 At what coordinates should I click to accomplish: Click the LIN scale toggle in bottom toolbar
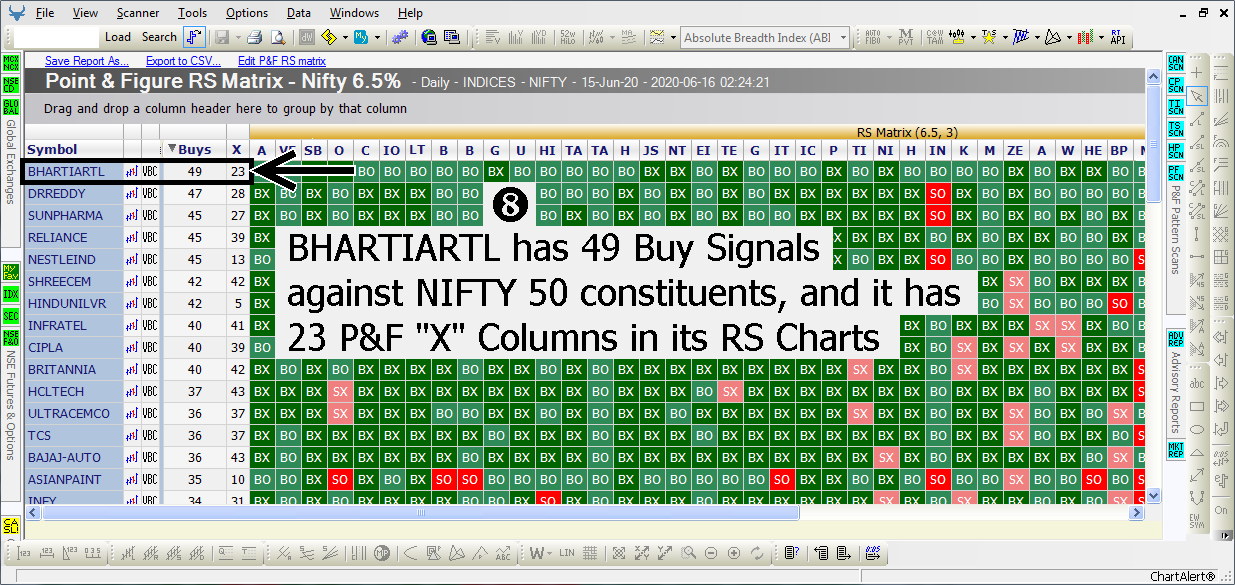pyautogui.click(x=567, y=551)
